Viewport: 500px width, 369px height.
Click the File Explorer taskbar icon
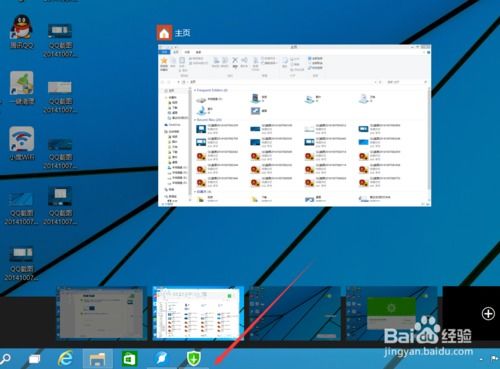click(98, 359)
